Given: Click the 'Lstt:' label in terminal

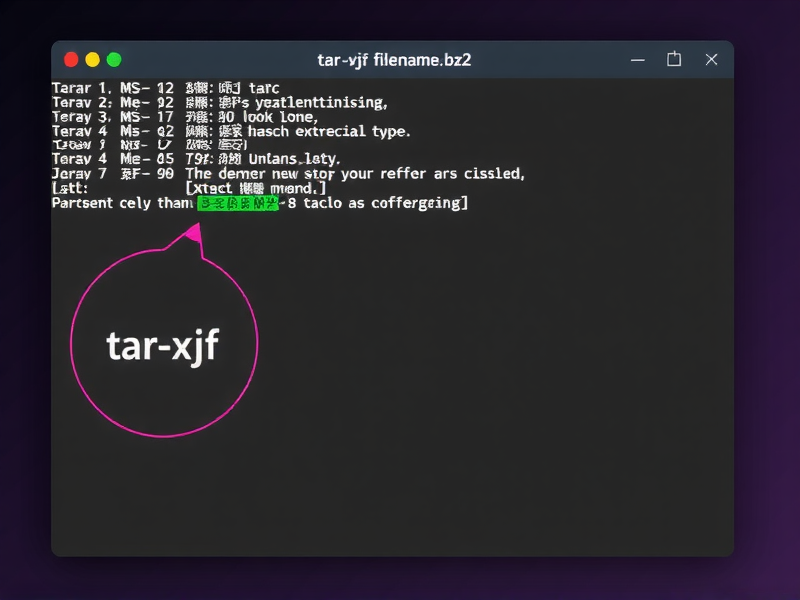Looking at the screenshot, I should tap(70, 187).
